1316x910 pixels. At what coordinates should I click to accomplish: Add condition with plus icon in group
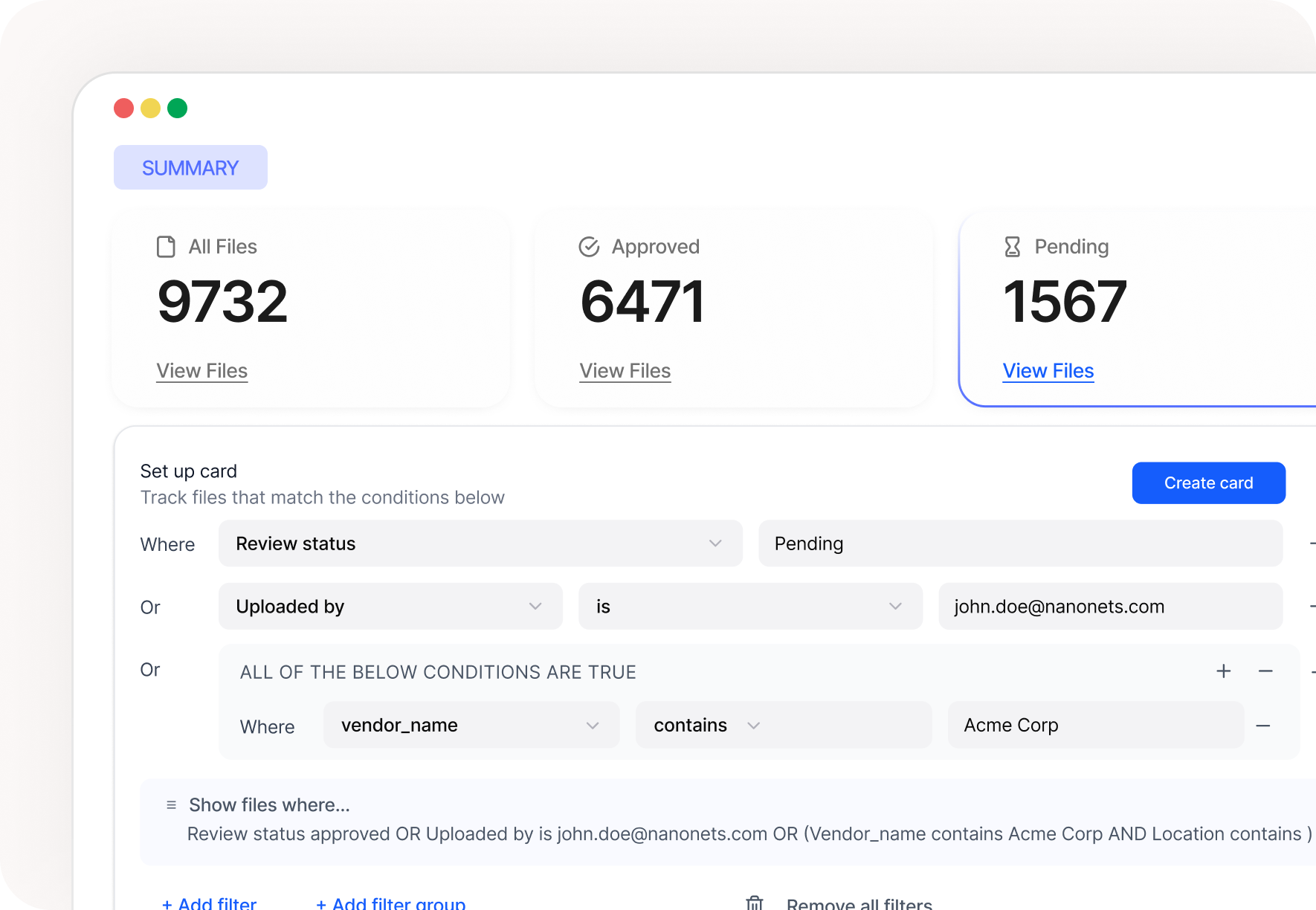[x=1224, y=671]
